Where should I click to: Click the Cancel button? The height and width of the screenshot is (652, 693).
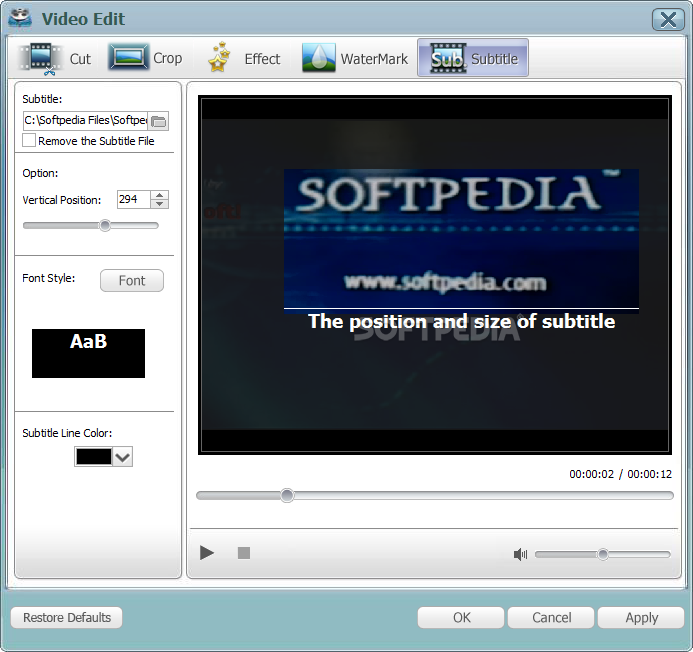[x=551, y=617]
